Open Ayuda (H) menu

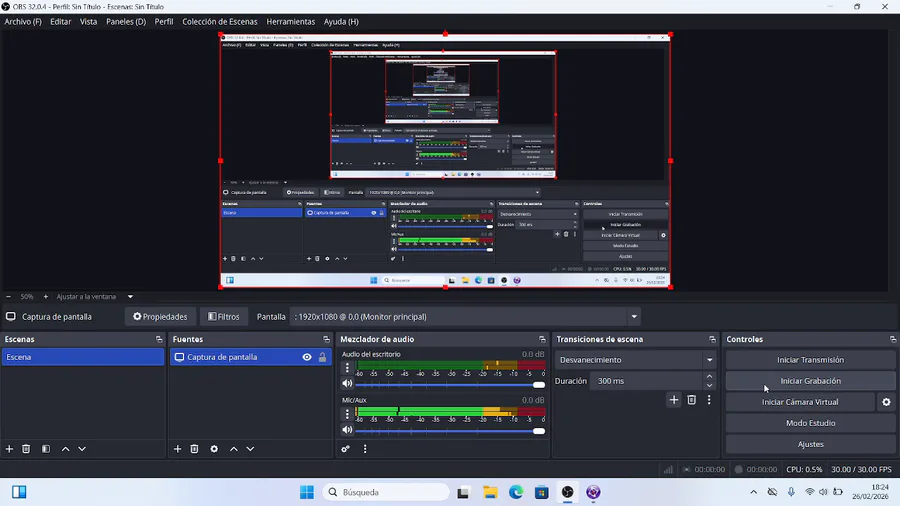coord(341,21)
